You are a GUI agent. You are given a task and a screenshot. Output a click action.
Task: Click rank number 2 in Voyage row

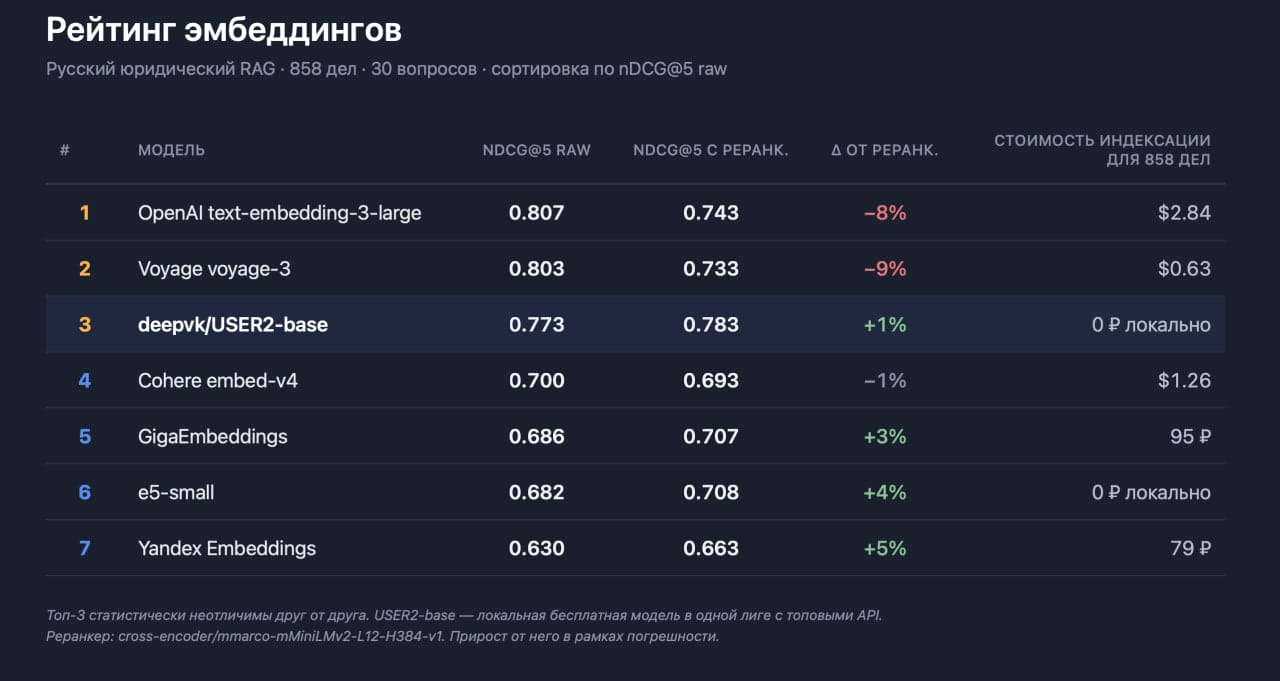pos(85,269)
